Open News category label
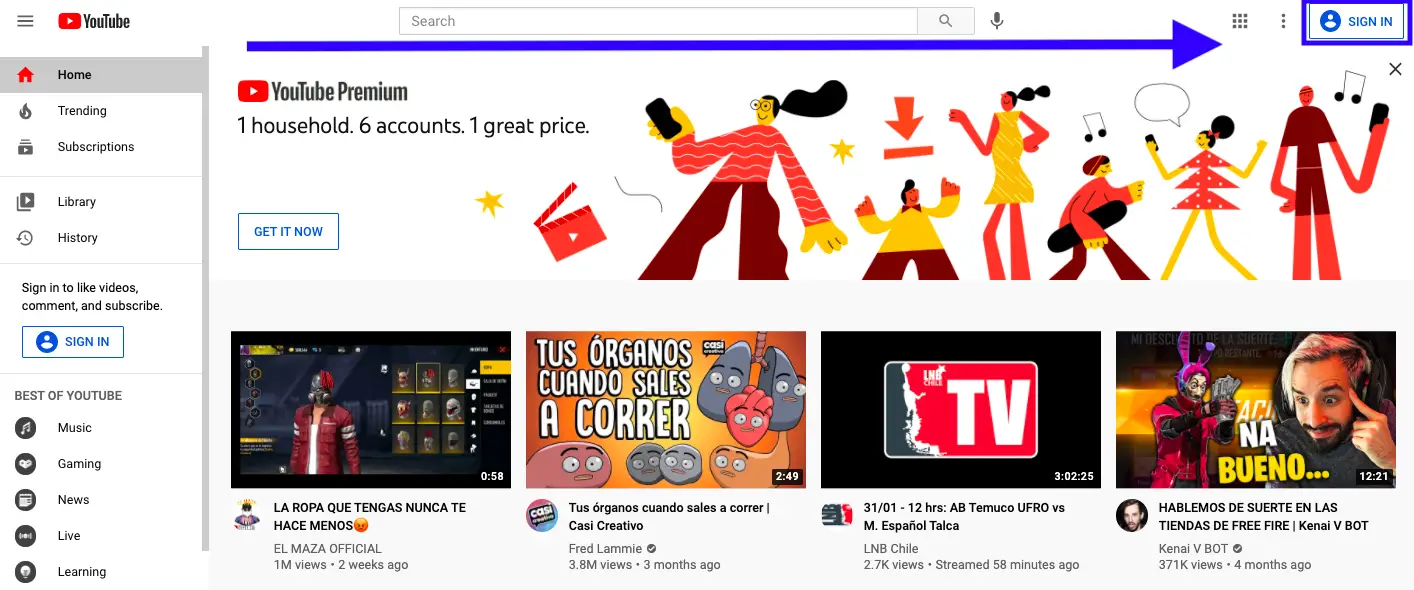 pos(74,500)
